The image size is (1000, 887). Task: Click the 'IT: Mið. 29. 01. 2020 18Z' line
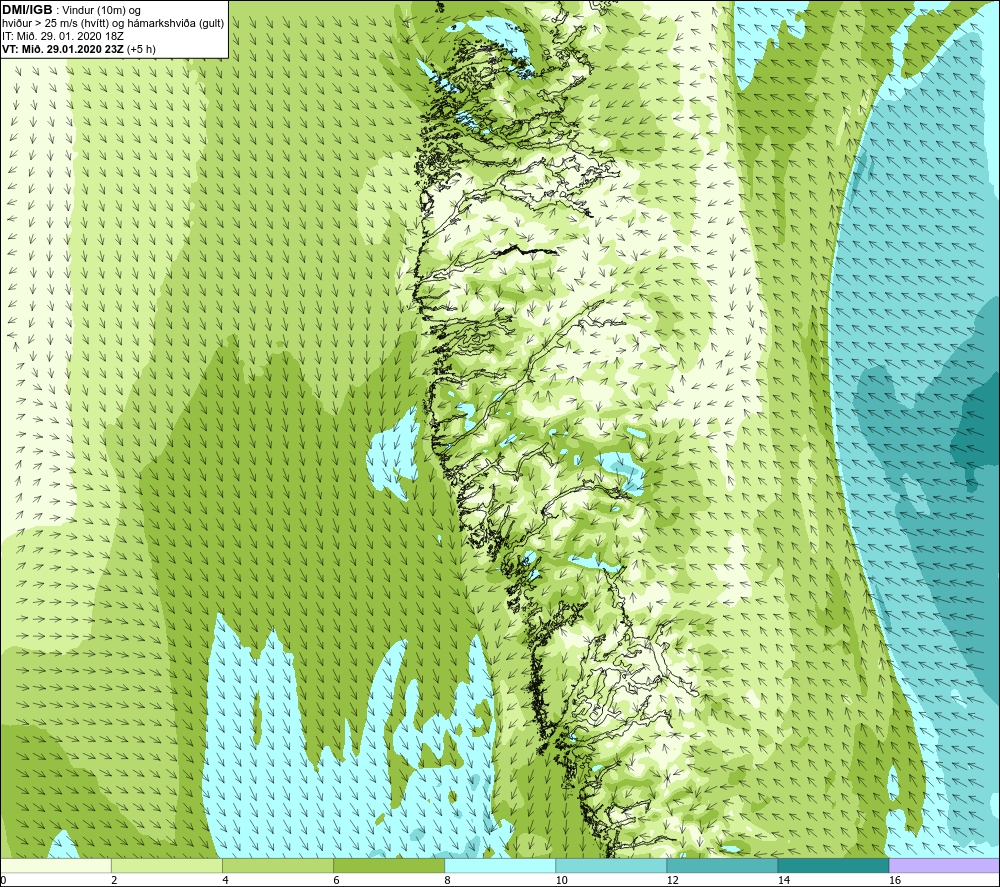[x=62, y=36]
